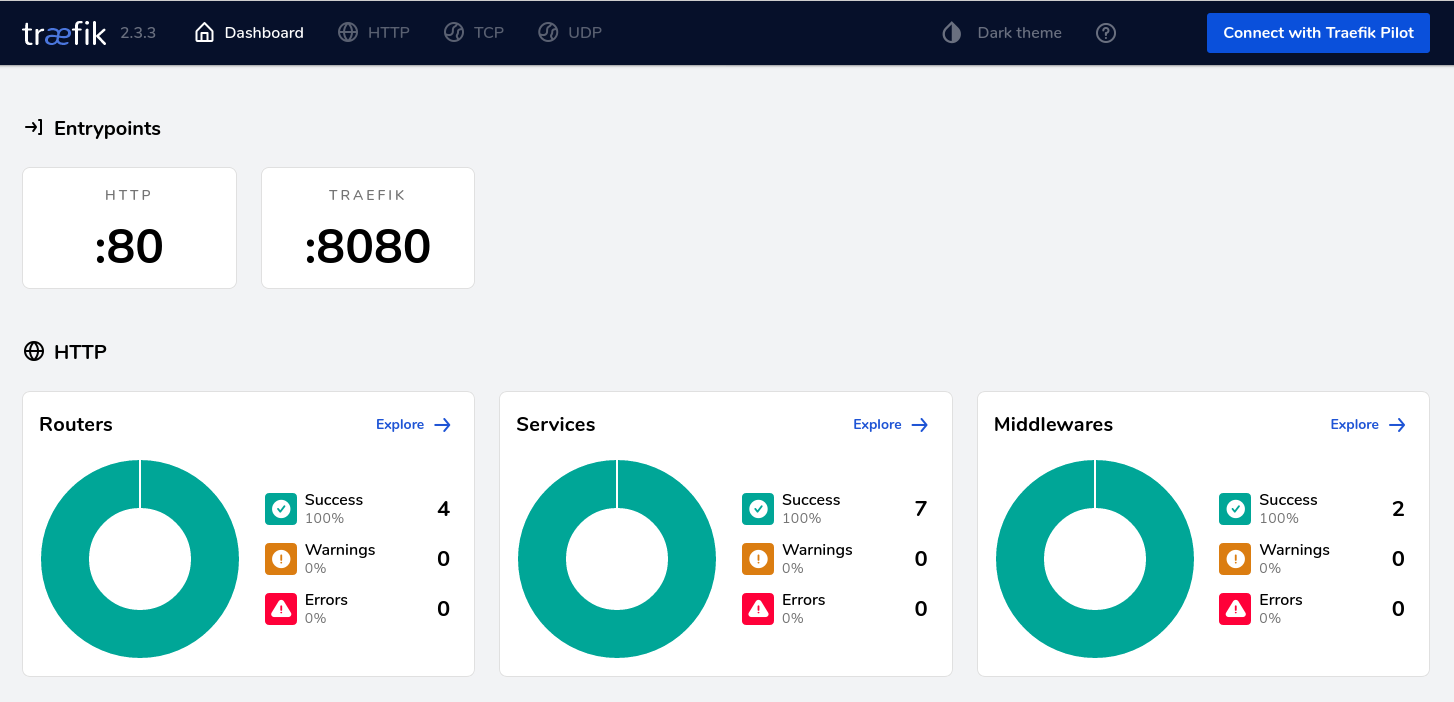Click the Middlewares Explore arrow icon
The height and width of the screenshot is (702, 1454).
pos(1397,425)
